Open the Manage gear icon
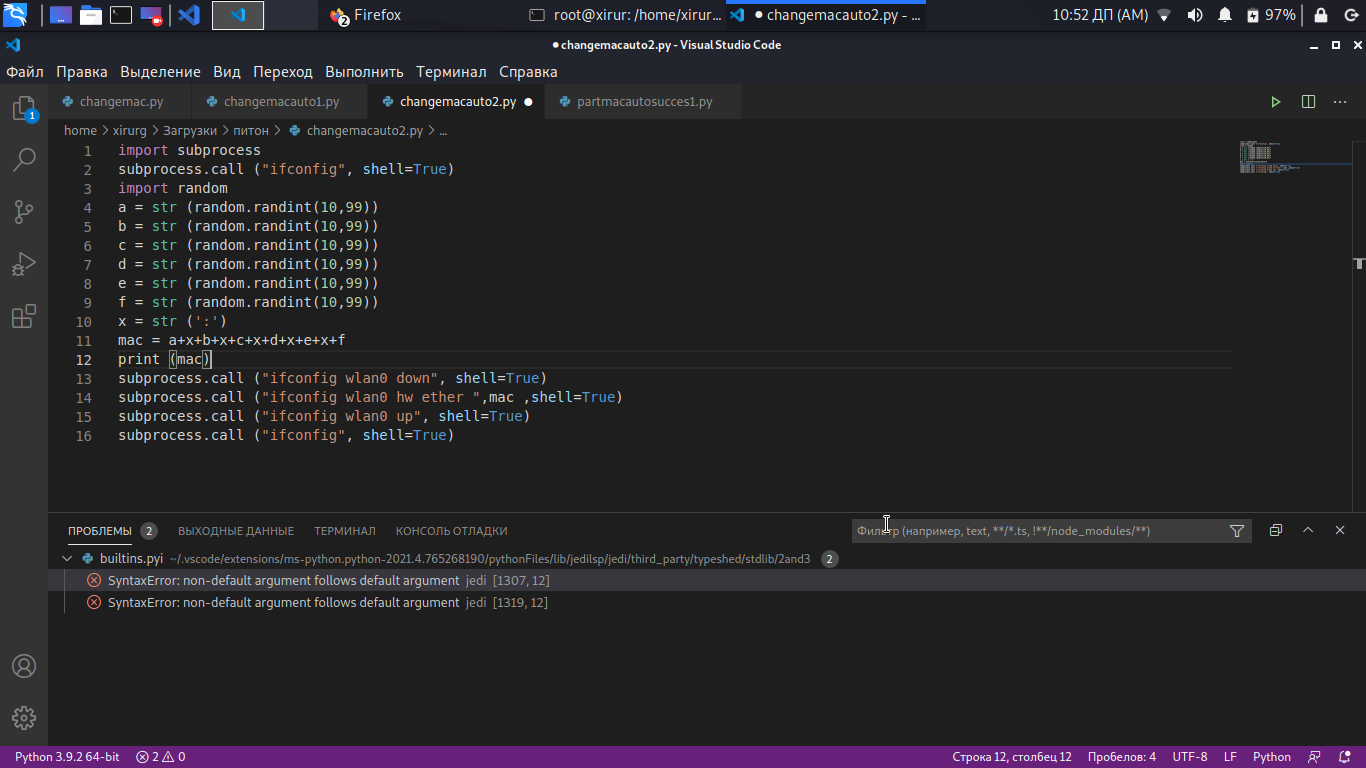 (24, 718)
